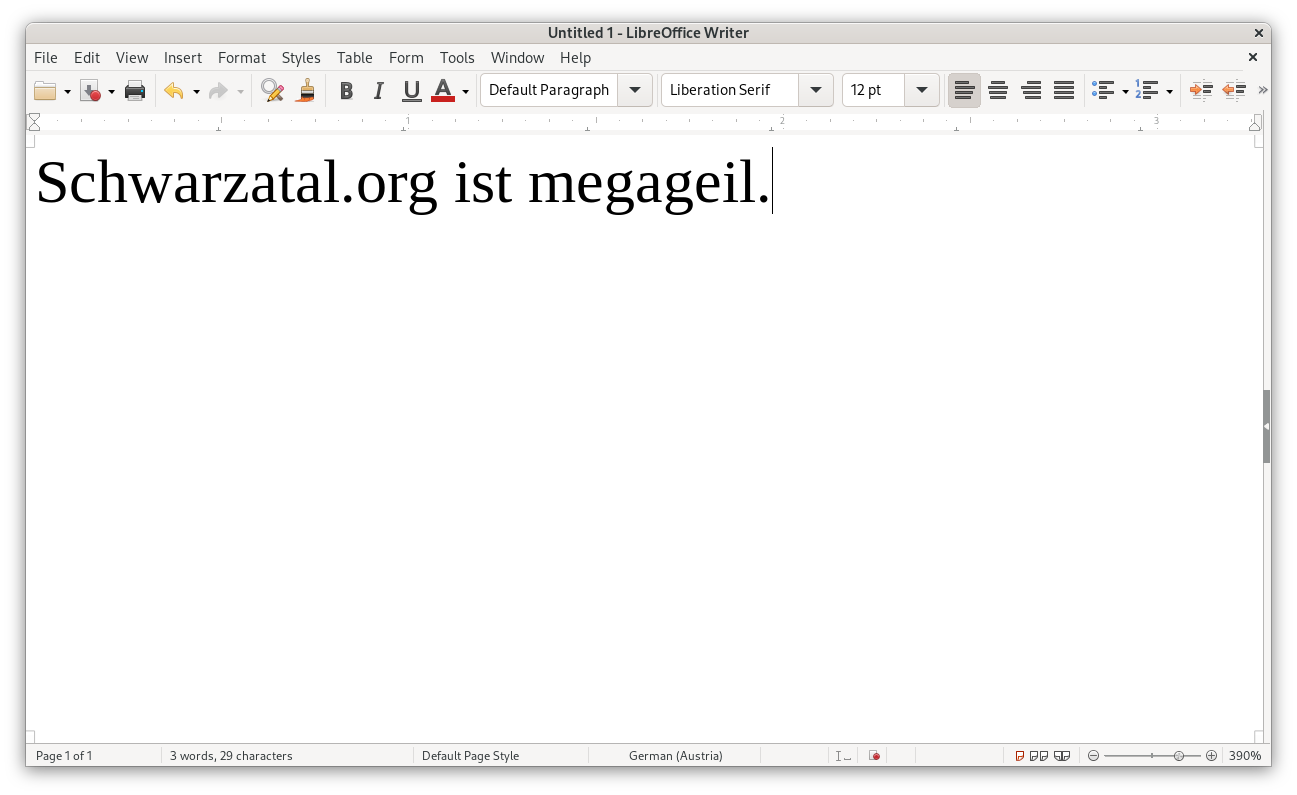The width and height of the screenshot is (1297, 795).
Task: Click the Undo arrow icon
Action: (x=174, y=91)
